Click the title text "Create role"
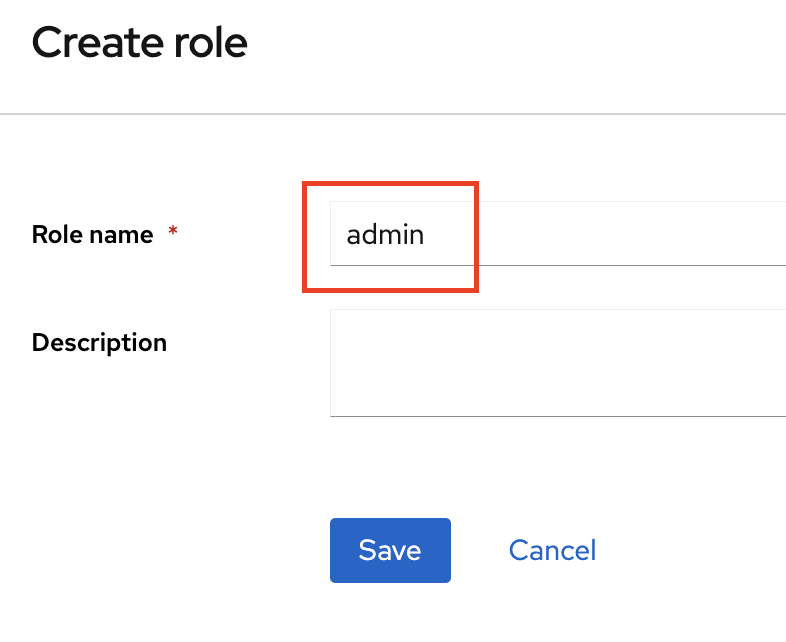This screenshot has height=642, width=786. (140, 44)
